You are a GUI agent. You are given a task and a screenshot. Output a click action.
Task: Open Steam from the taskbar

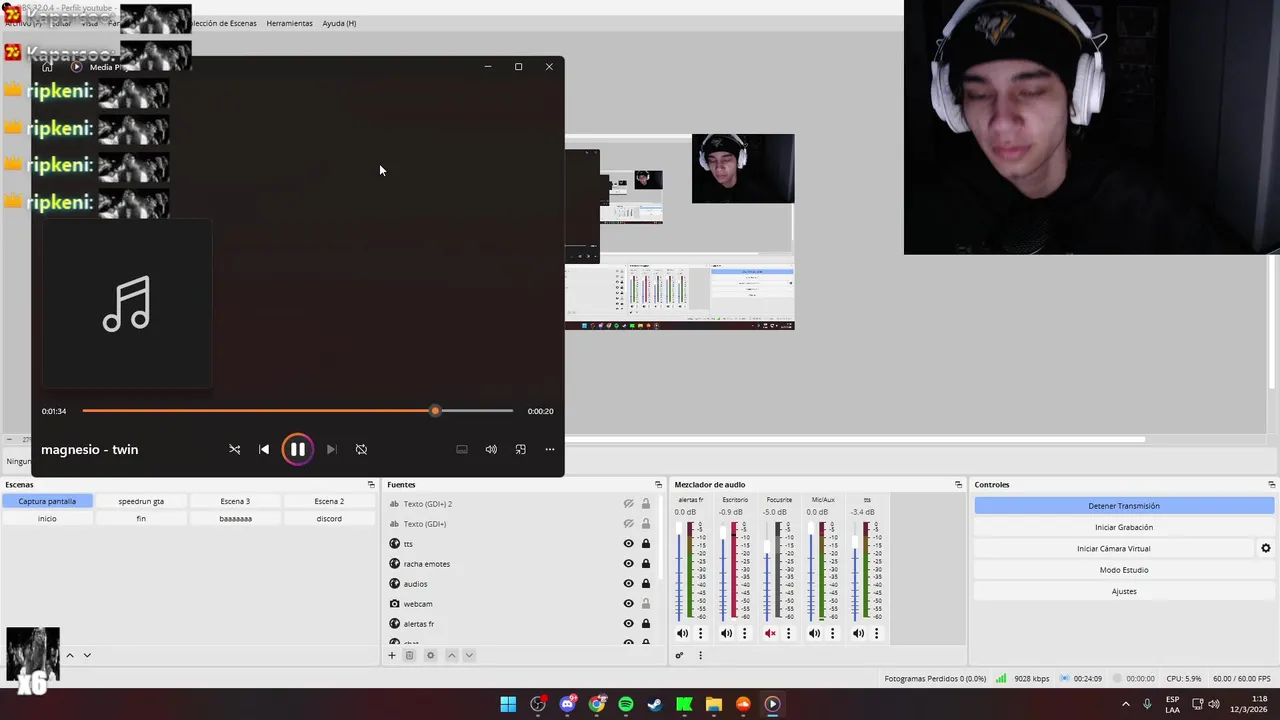[x=655, y=704]
